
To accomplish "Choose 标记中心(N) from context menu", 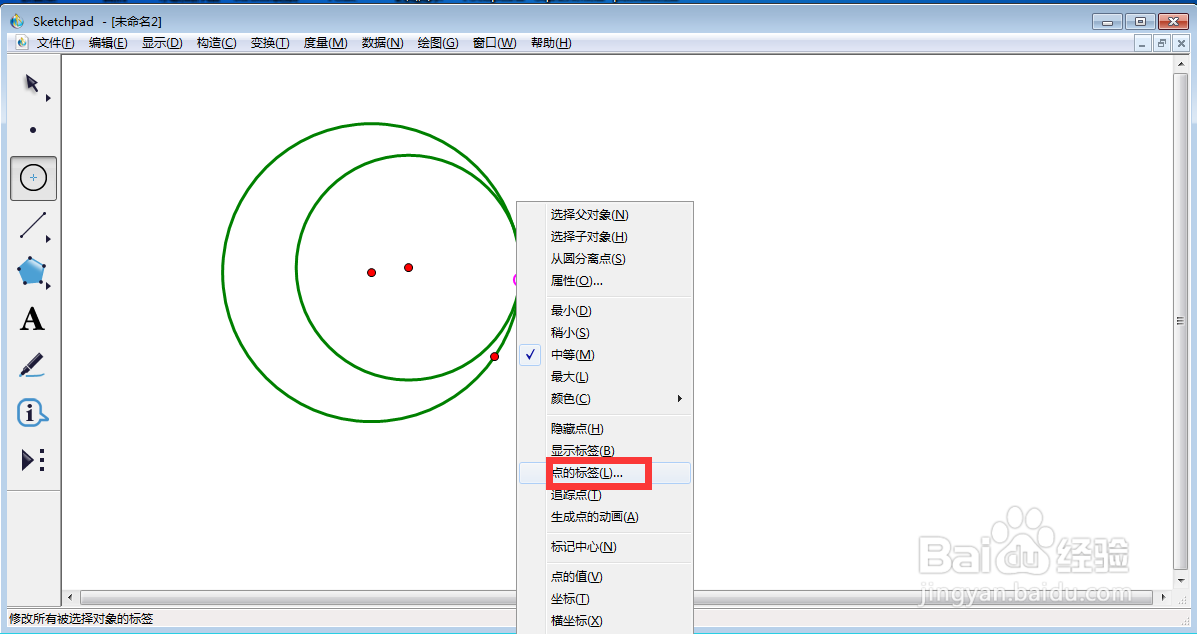I will click(x=605, y=547).
